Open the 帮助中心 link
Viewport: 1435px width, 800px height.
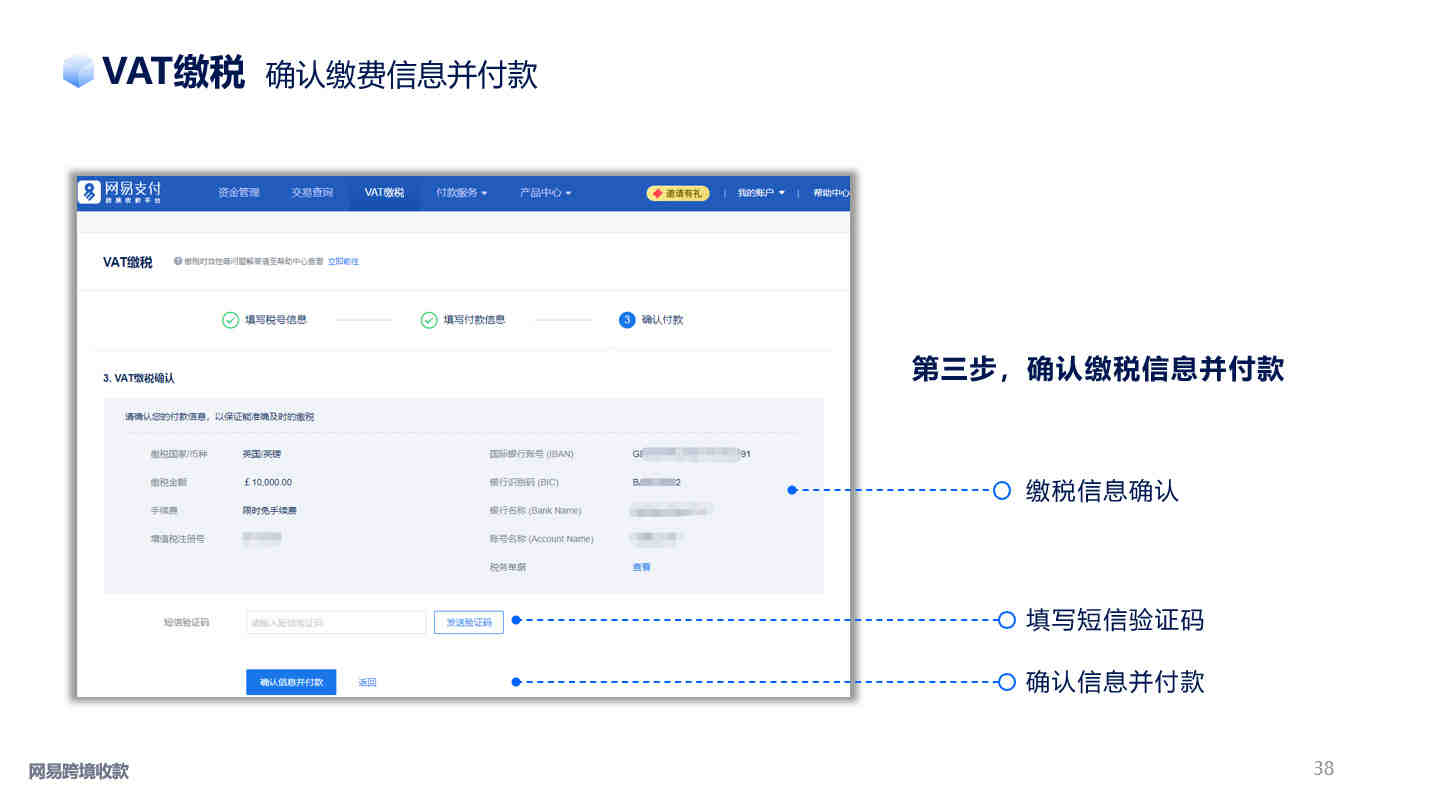pyautogui.click(x=831, y=193)
